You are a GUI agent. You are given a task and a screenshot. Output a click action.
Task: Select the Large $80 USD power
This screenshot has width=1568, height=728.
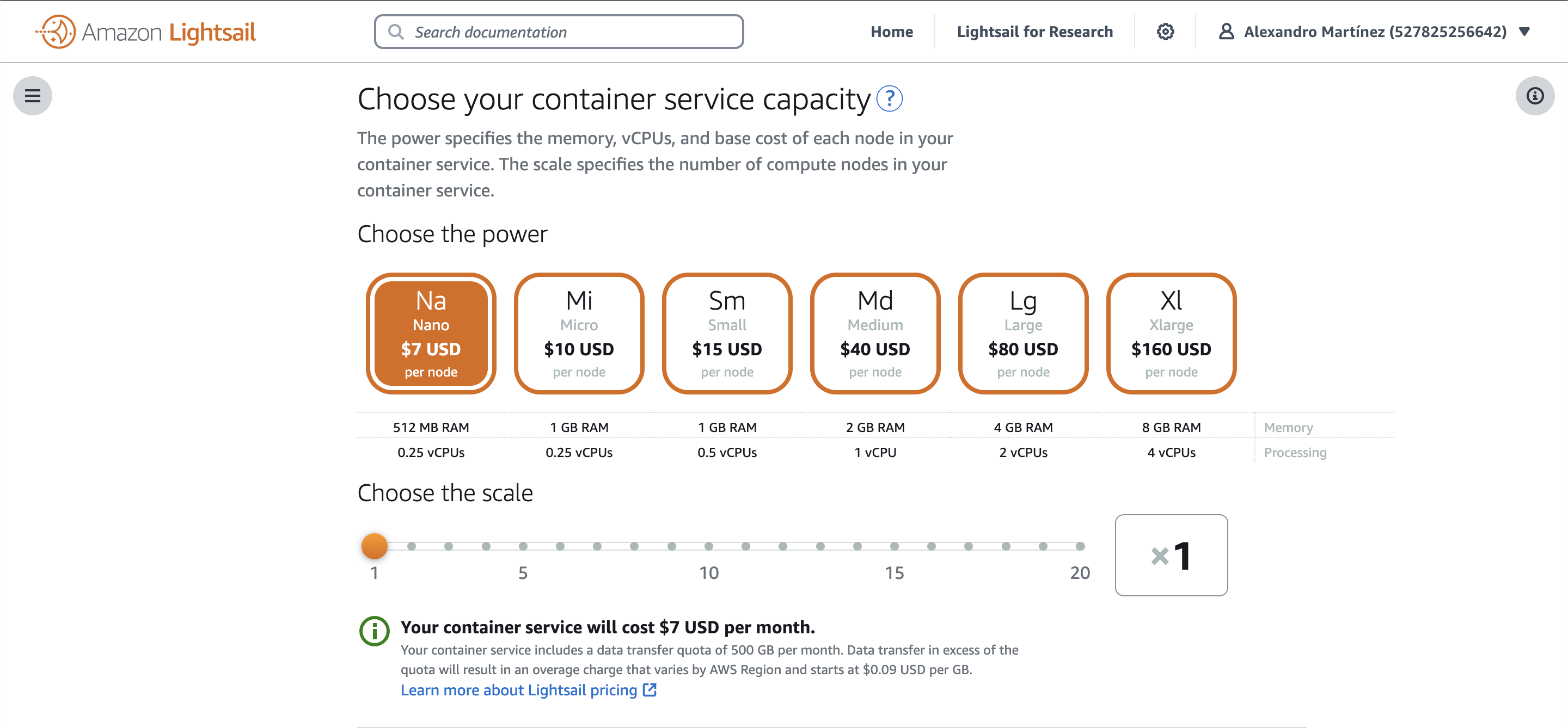coord(1022,334)
